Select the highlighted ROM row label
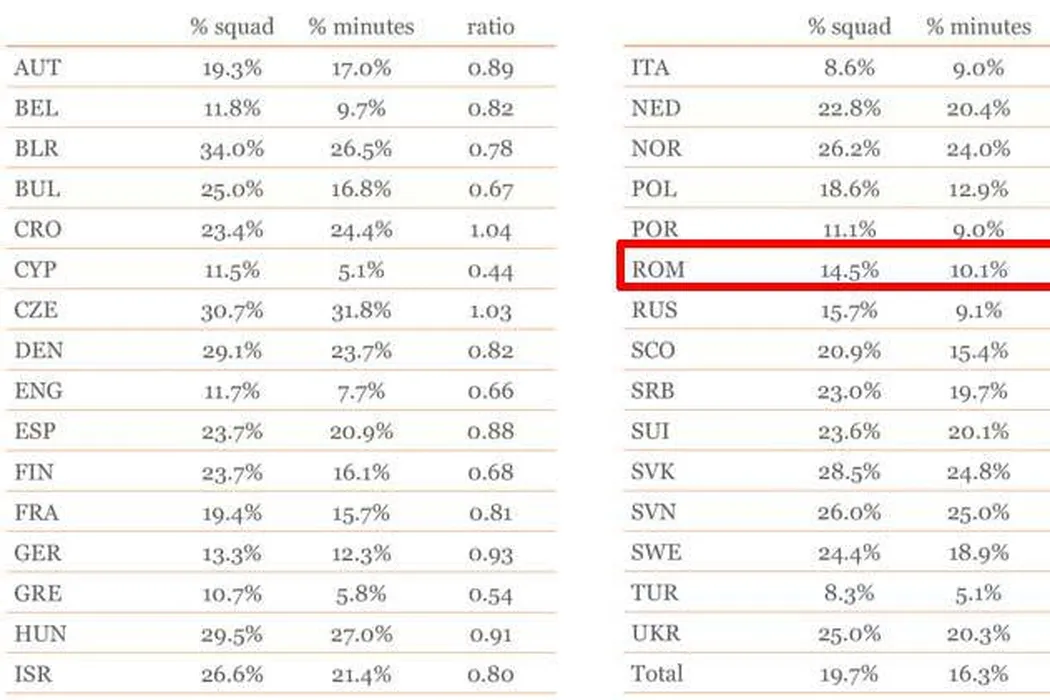The height and width of the screenshot is (700, 1050). click(658, 269)
